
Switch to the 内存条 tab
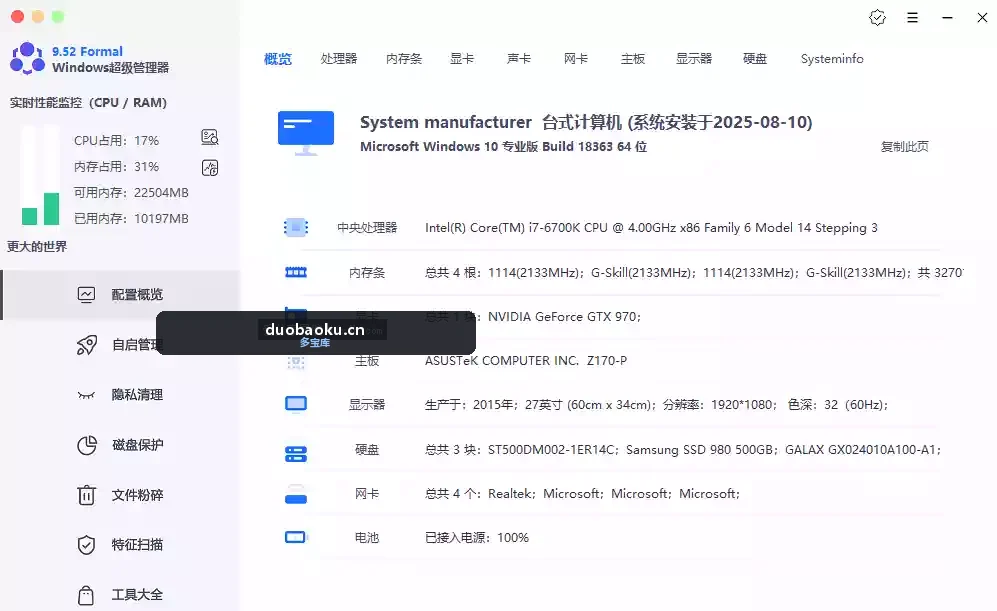[404, 59]
